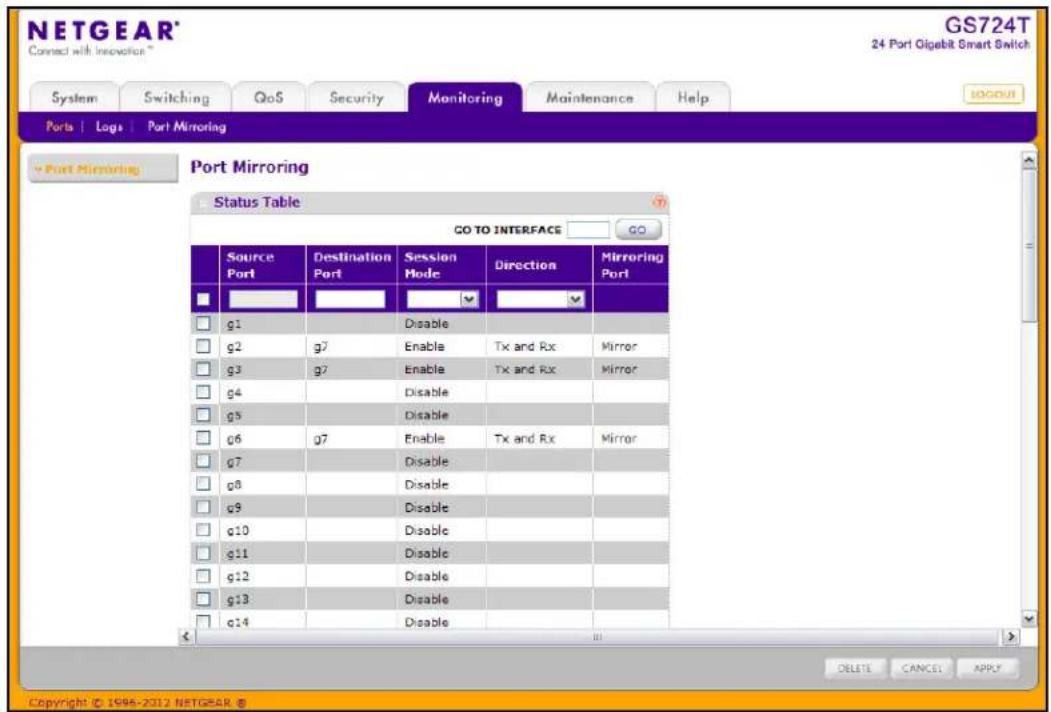This screenshot has width=1051, height=712.
Task: Select the Monitoring tab
Action: pos(465,98)
